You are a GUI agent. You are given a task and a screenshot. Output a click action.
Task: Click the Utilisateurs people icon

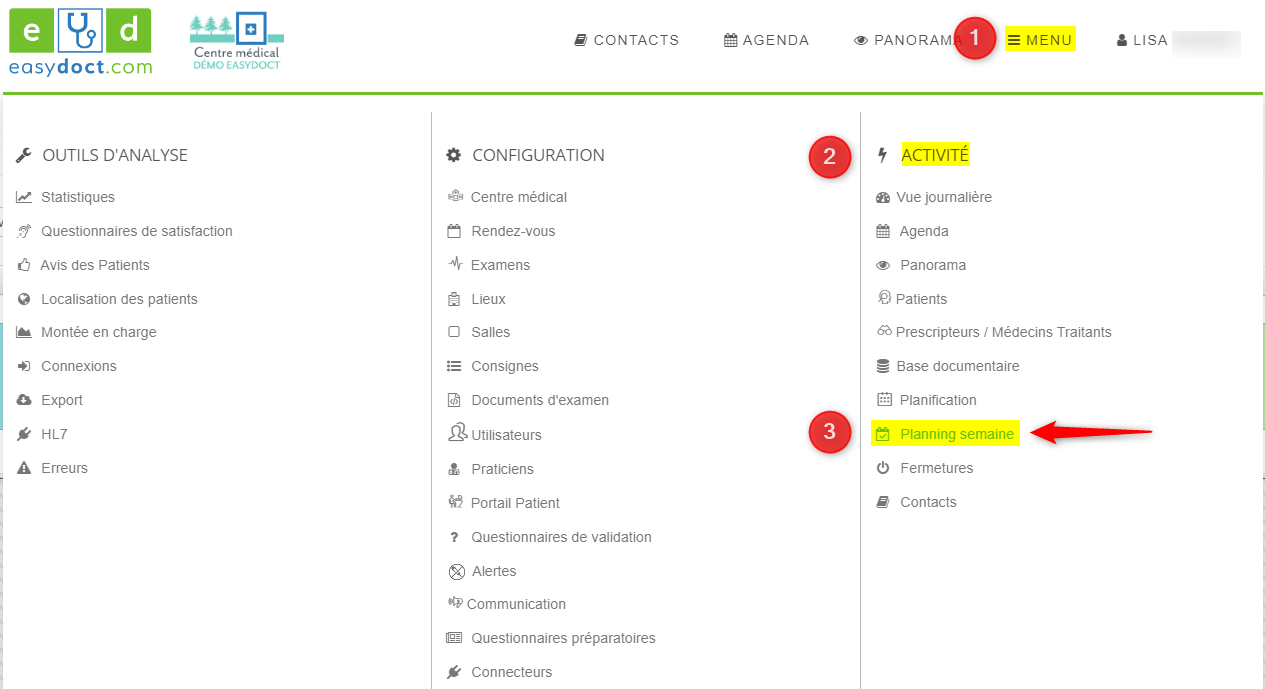456,434
